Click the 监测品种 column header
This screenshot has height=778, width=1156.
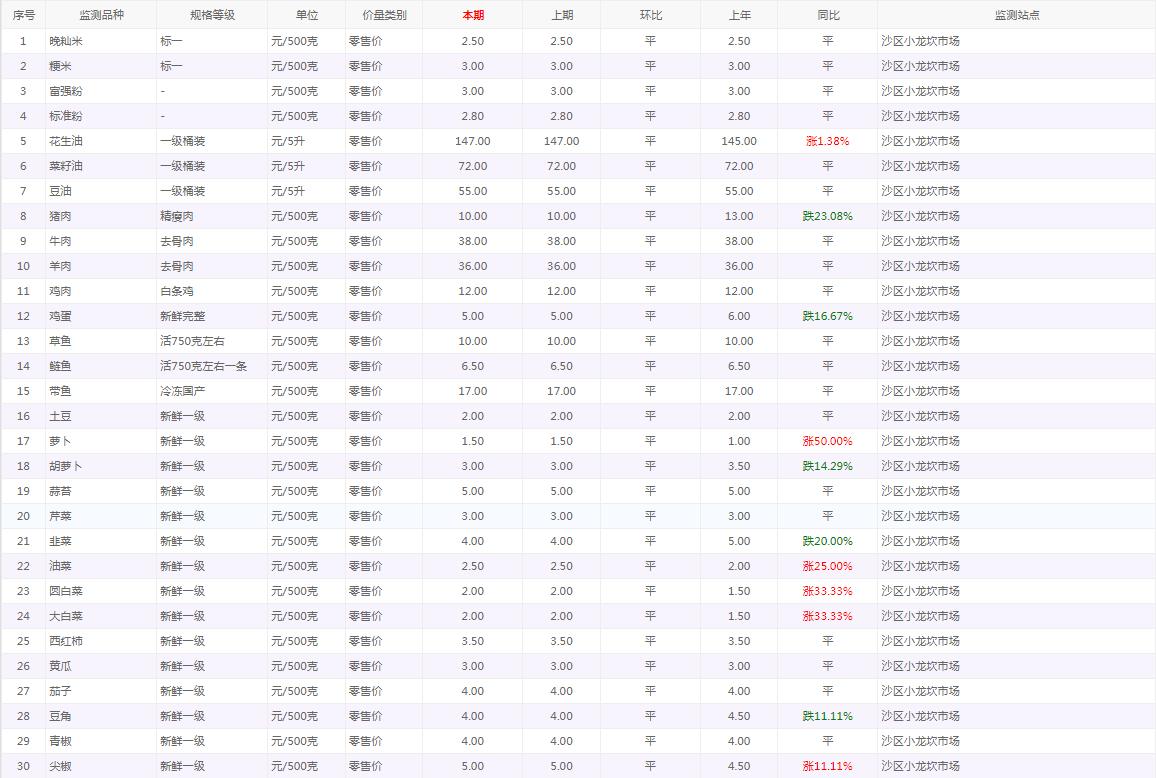coord(101,15)
